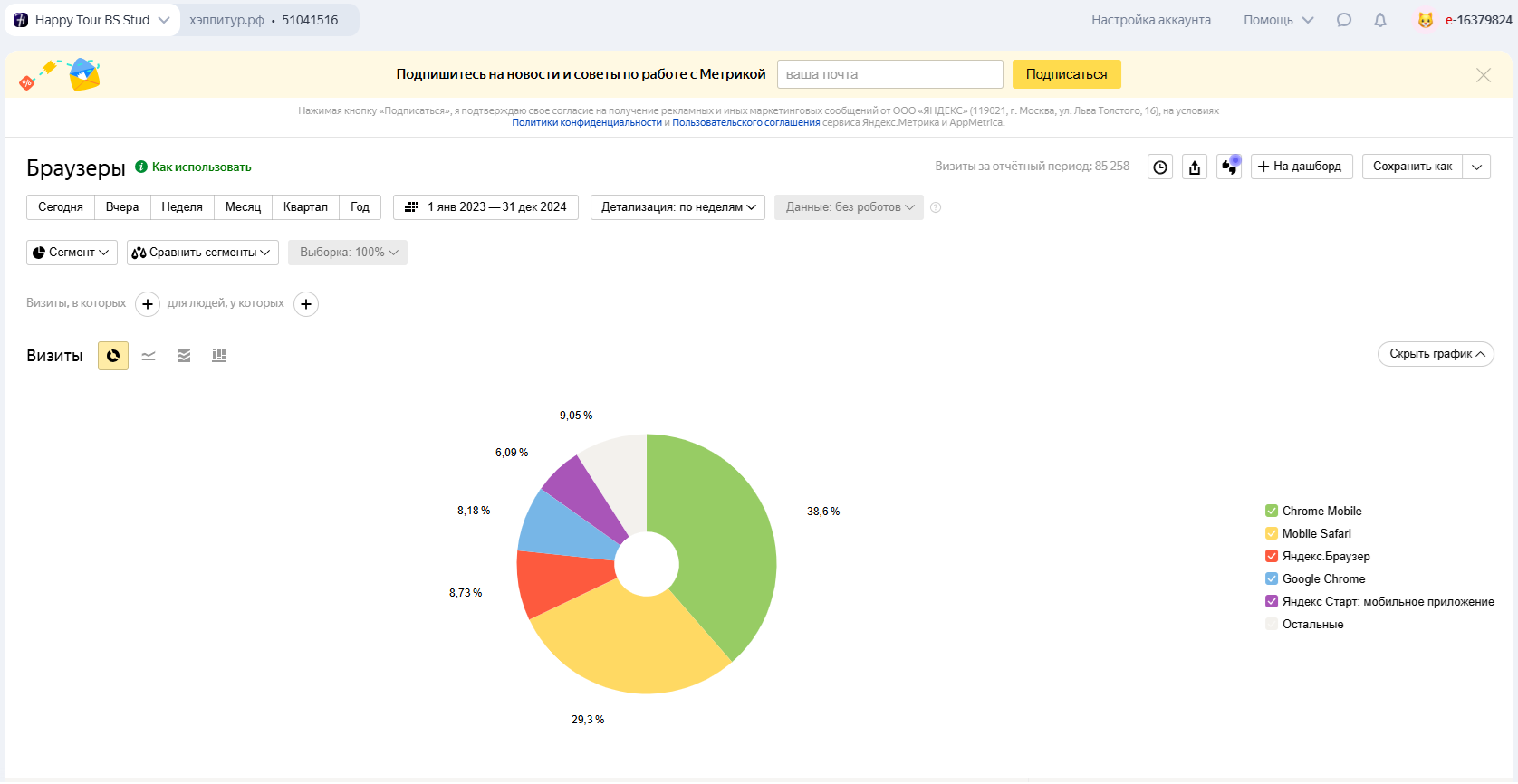
Task: Open the Сравнить сегменты dropdown
Action: (x=201, y=253)
